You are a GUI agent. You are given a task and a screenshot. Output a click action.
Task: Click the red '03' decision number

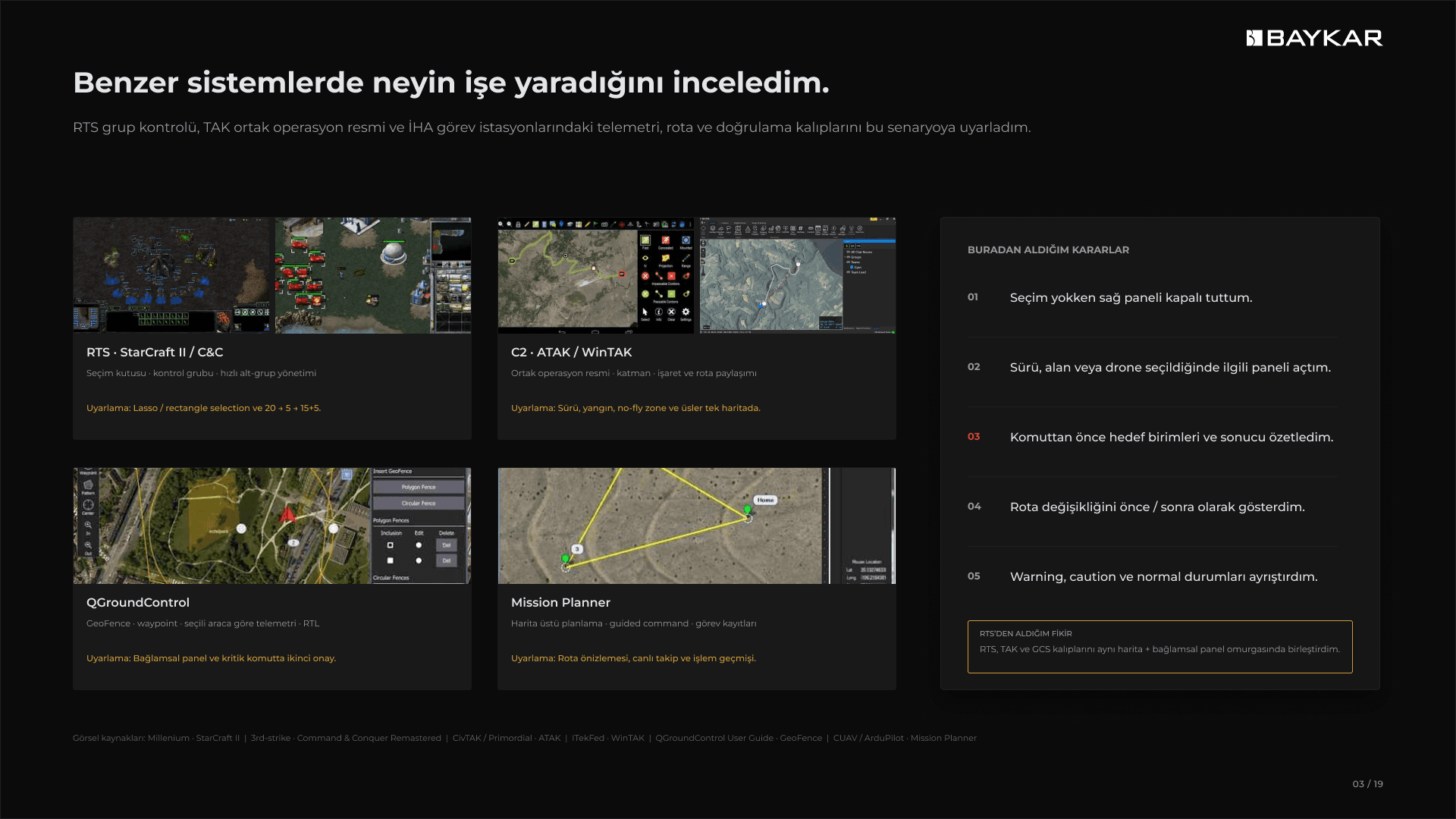pos(974,437)
